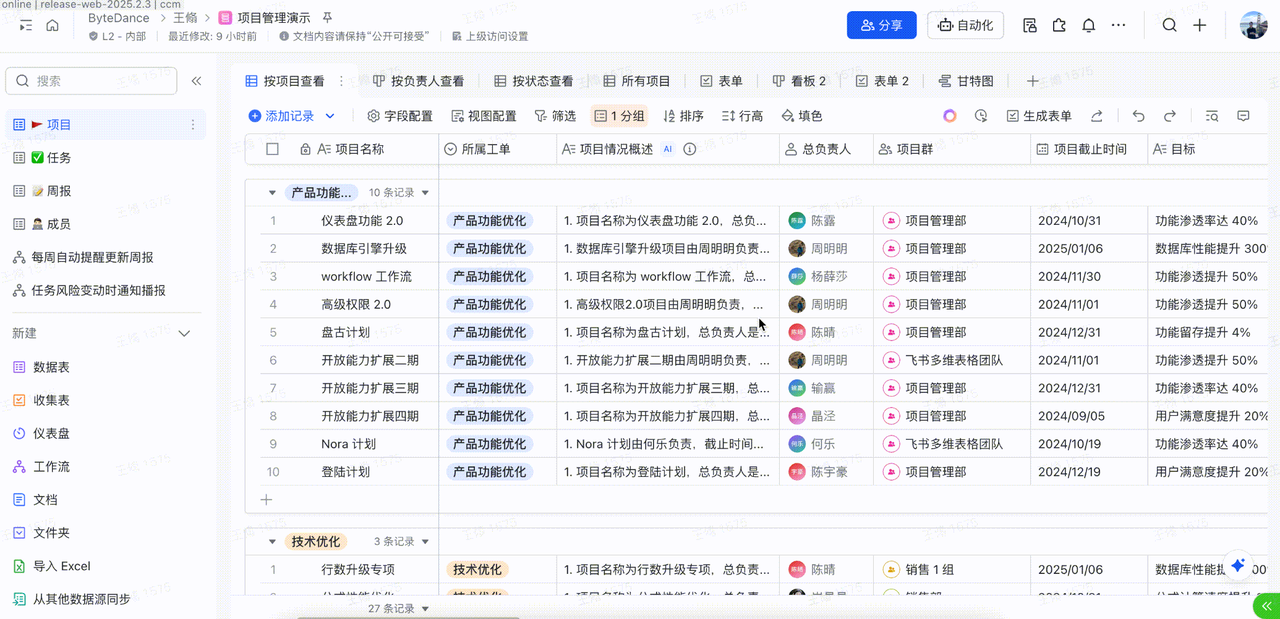The width and height of the screenshot is (1280, 619).
Task: Open the 填色 color fill tool
Action: 802,116
